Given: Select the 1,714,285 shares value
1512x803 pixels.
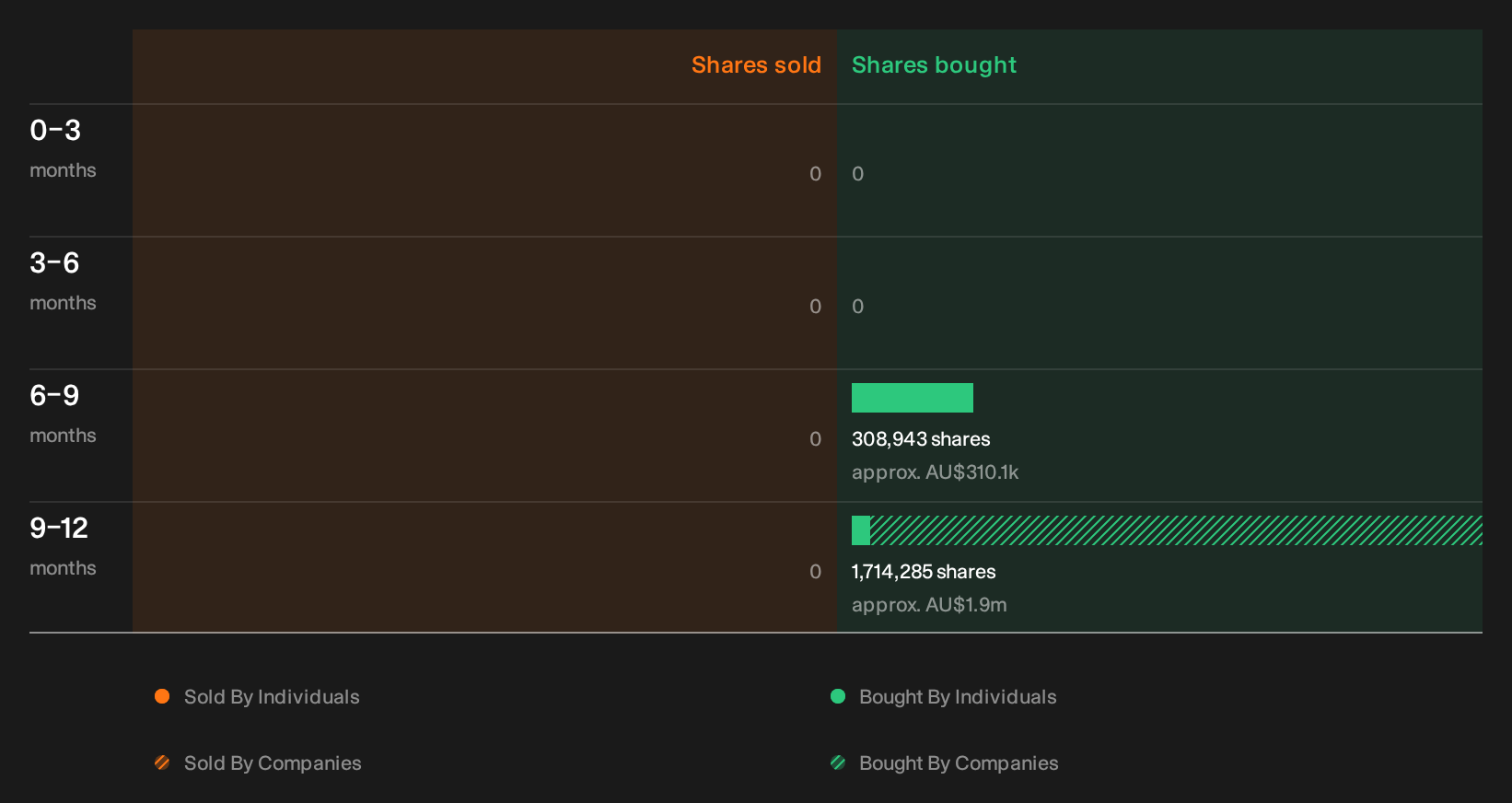Looking at the screenshot, I should click(924, 572).
